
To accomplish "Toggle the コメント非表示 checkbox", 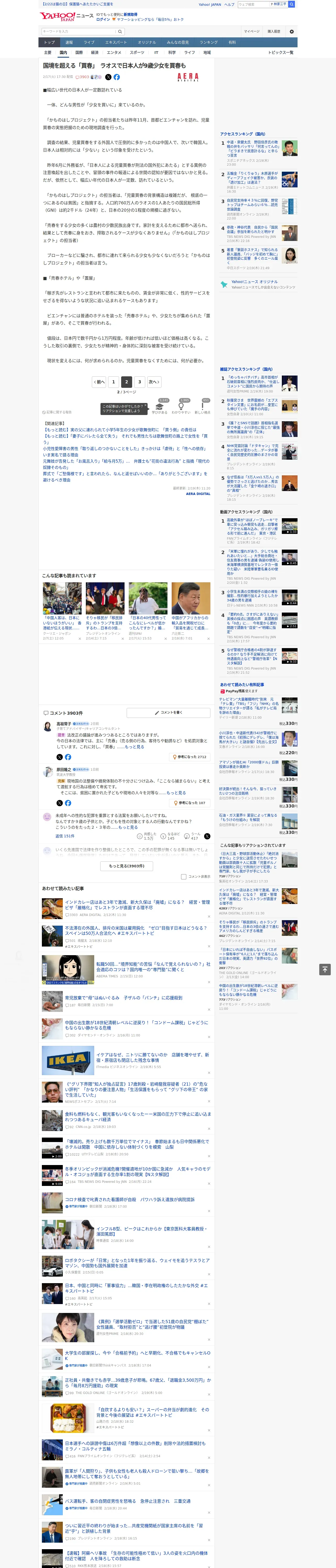I will pyautogui.click(x=183, y=877).
